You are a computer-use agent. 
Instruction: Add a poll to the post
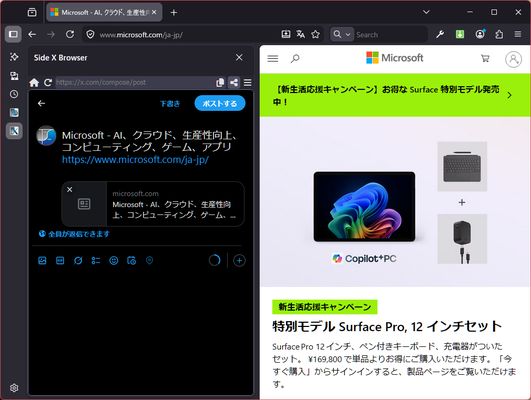tap(96, 260)
